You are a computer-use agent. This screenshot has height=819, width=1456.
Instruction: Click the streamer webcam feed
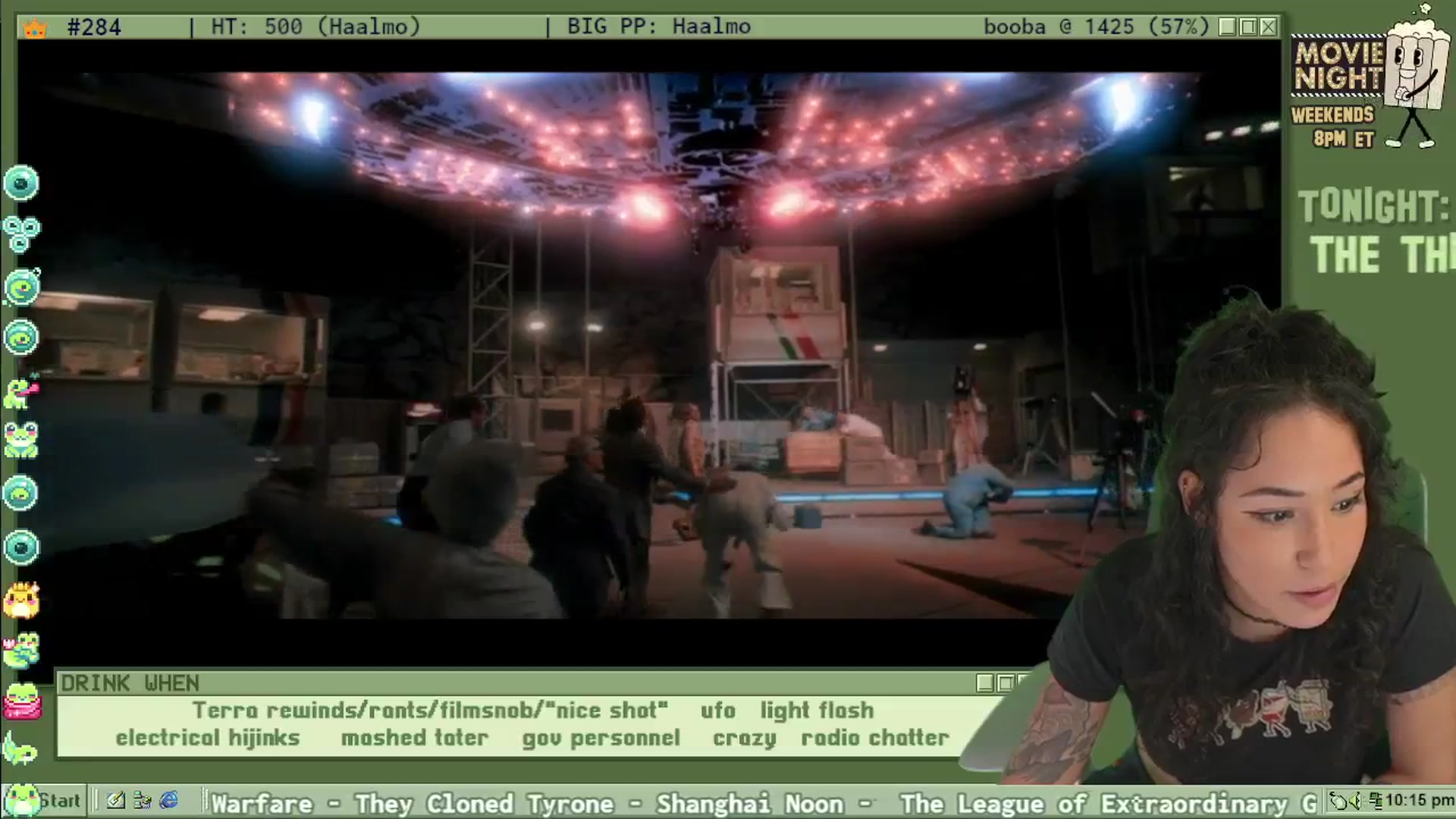tap(1228, 538)
